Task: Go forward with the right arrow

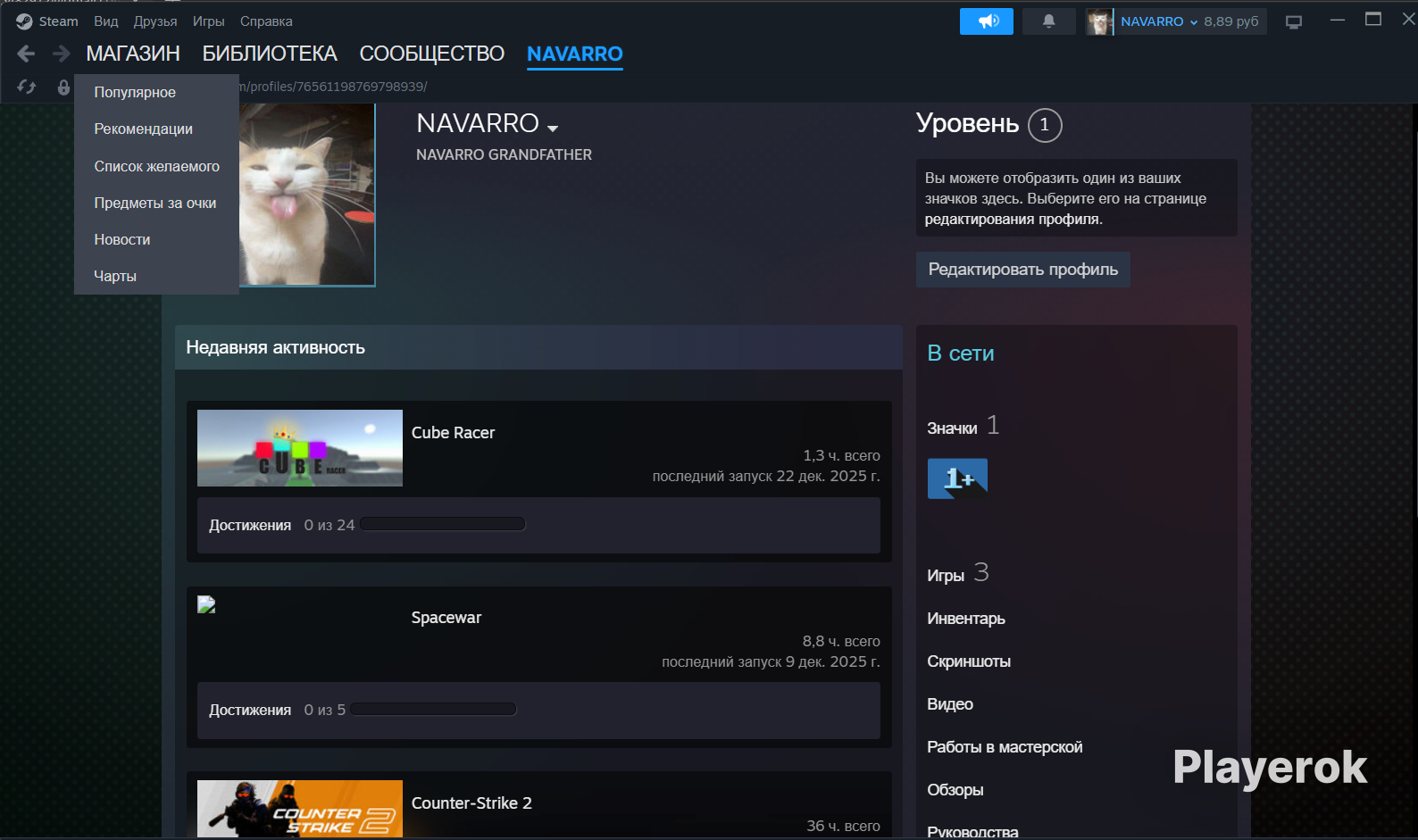Action: (61, 54)
